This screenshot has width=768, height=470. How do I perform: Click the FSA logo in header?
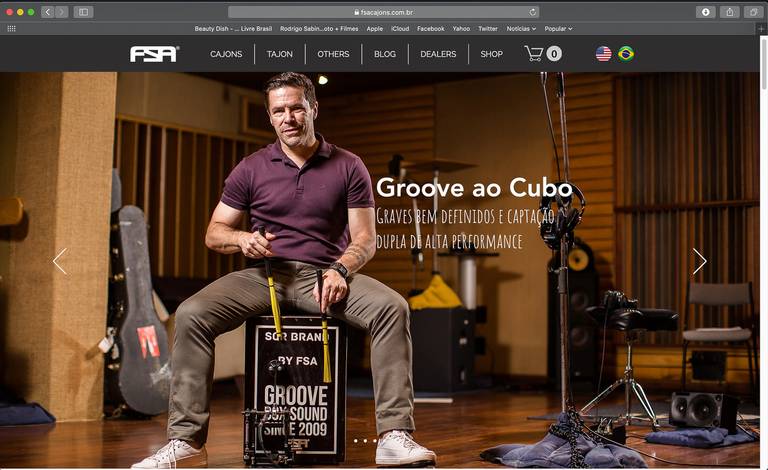(x=154, y=54)
